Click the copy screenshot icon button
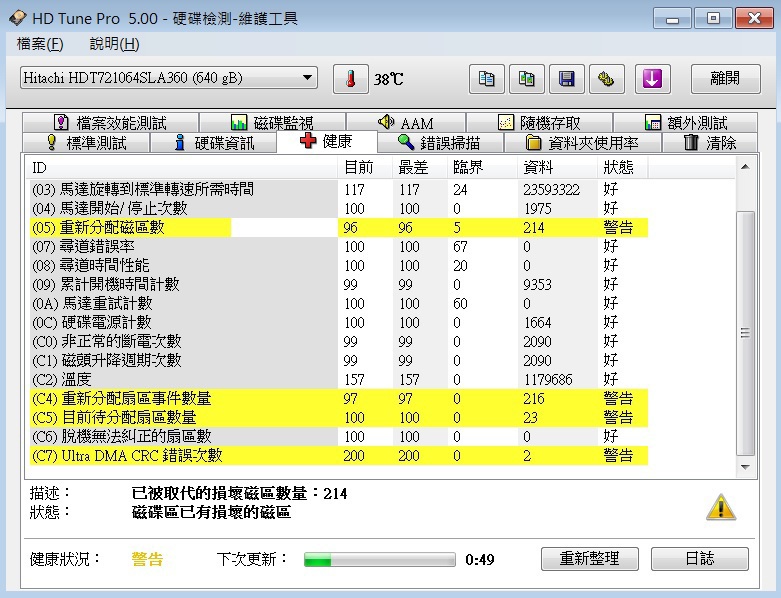781x598 pixels. pos(526,79)
